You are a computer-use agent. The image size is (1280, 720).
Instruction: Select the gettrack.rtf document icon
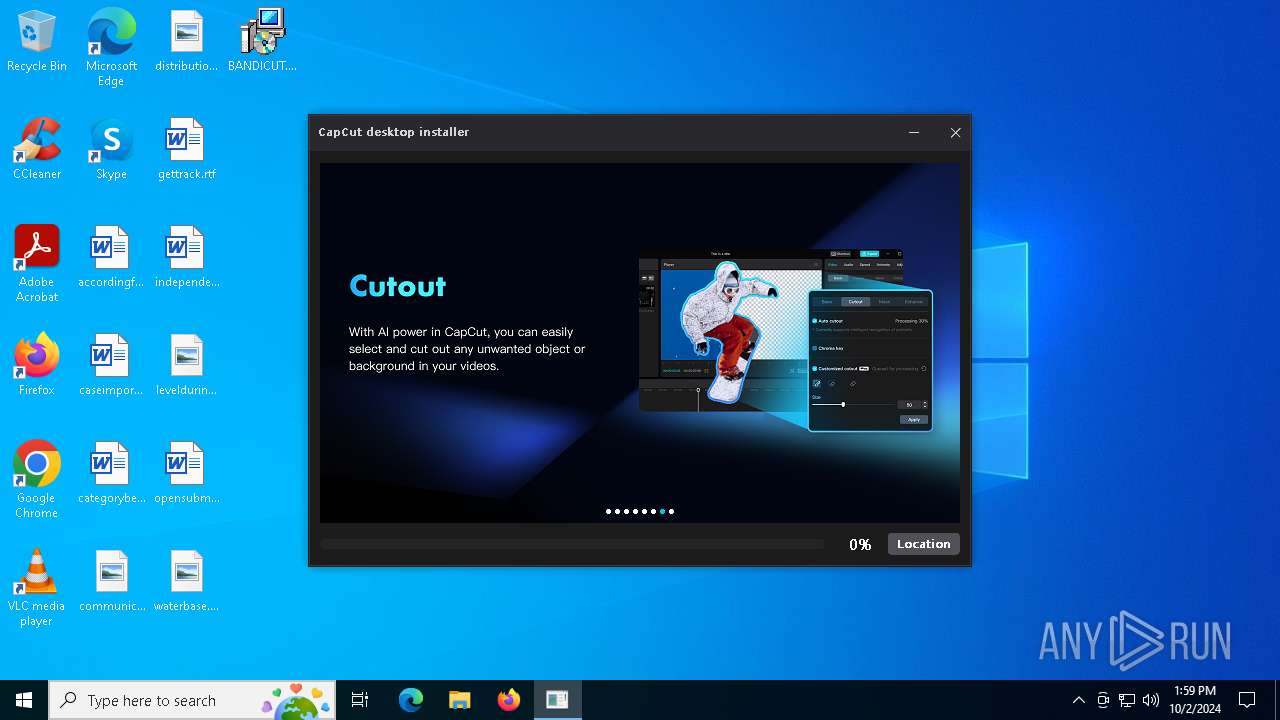tap(186, 149)
